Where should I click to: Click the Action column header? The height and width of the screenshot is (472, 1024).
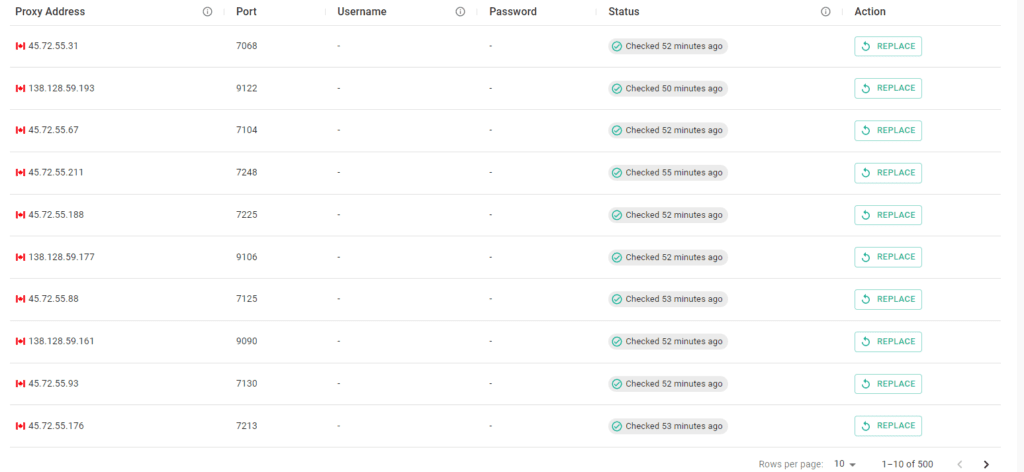click(870, 12)
